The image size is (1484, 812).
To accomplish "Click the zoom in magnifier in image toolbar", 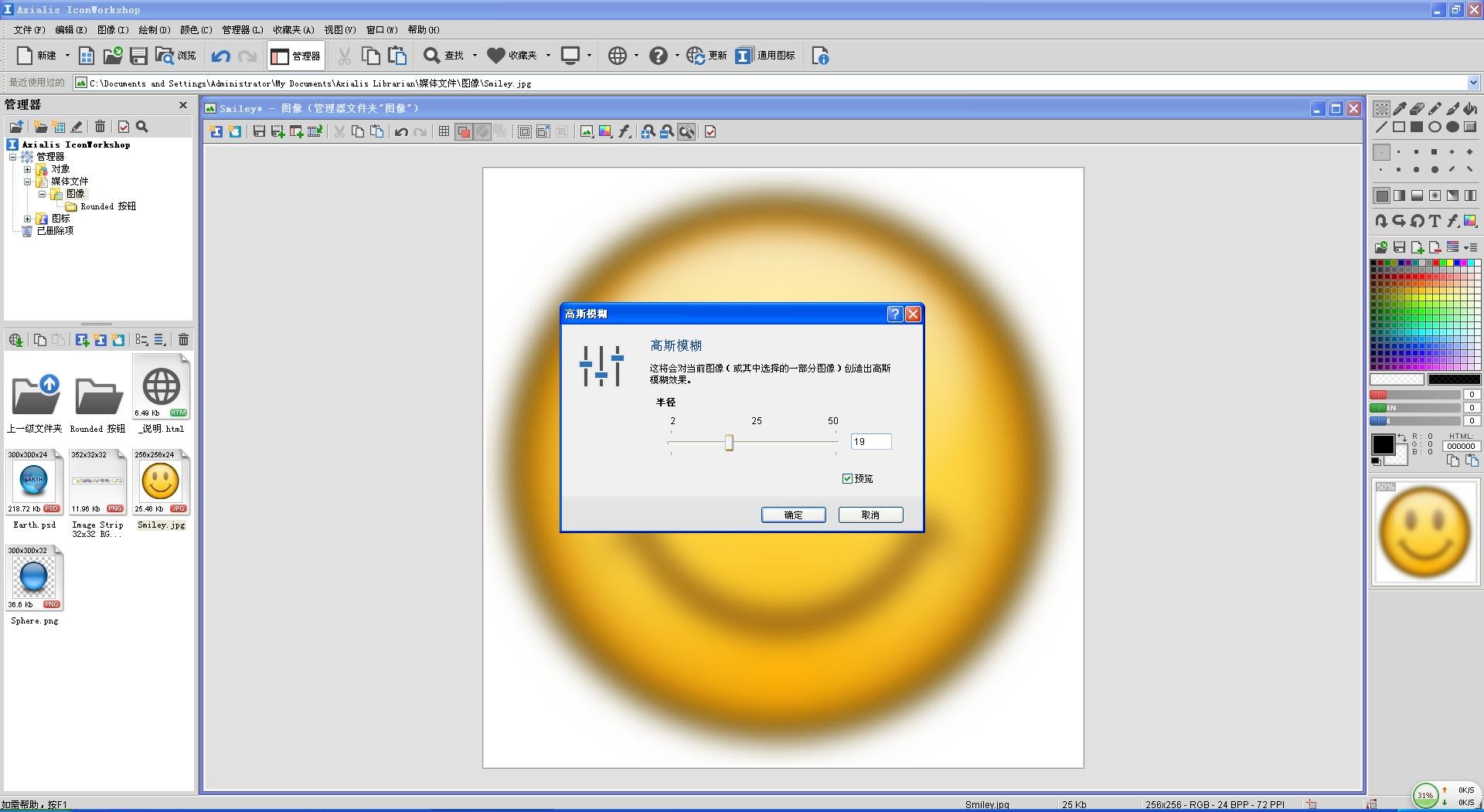I will click(648, 132).
